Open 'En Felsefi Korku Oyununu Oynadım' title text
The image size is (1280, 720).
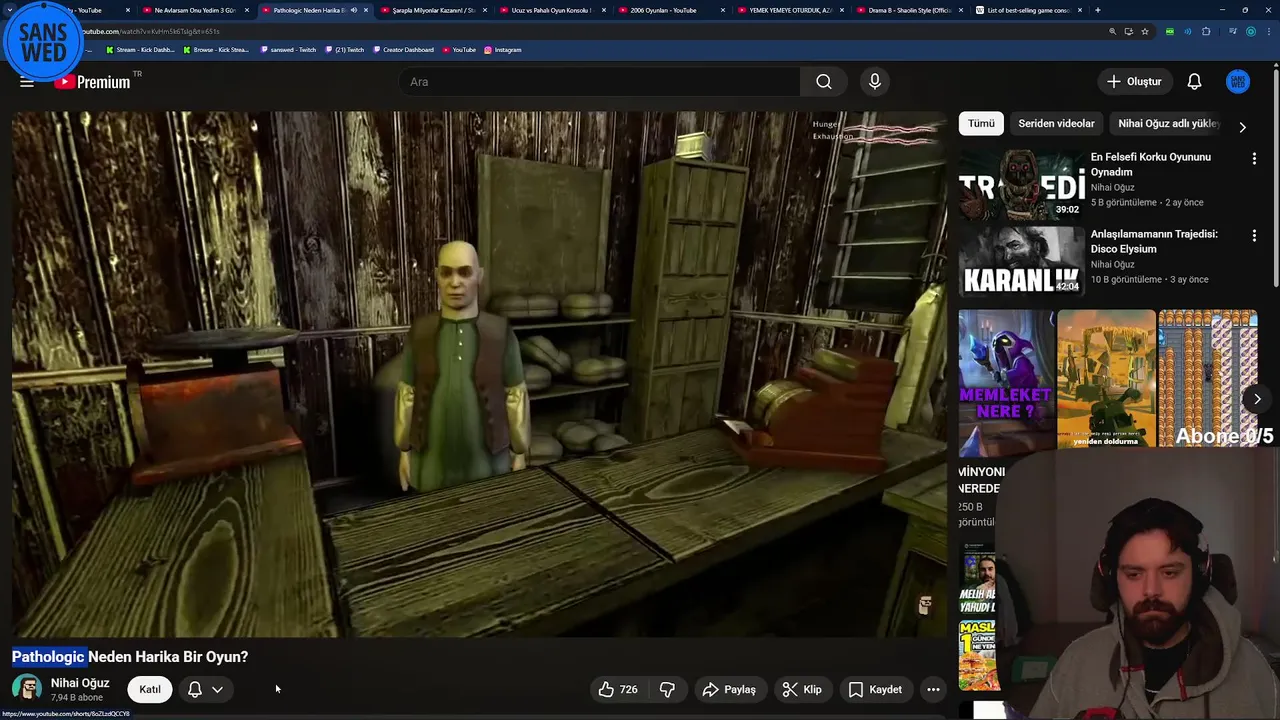[x=1151, y=164]
